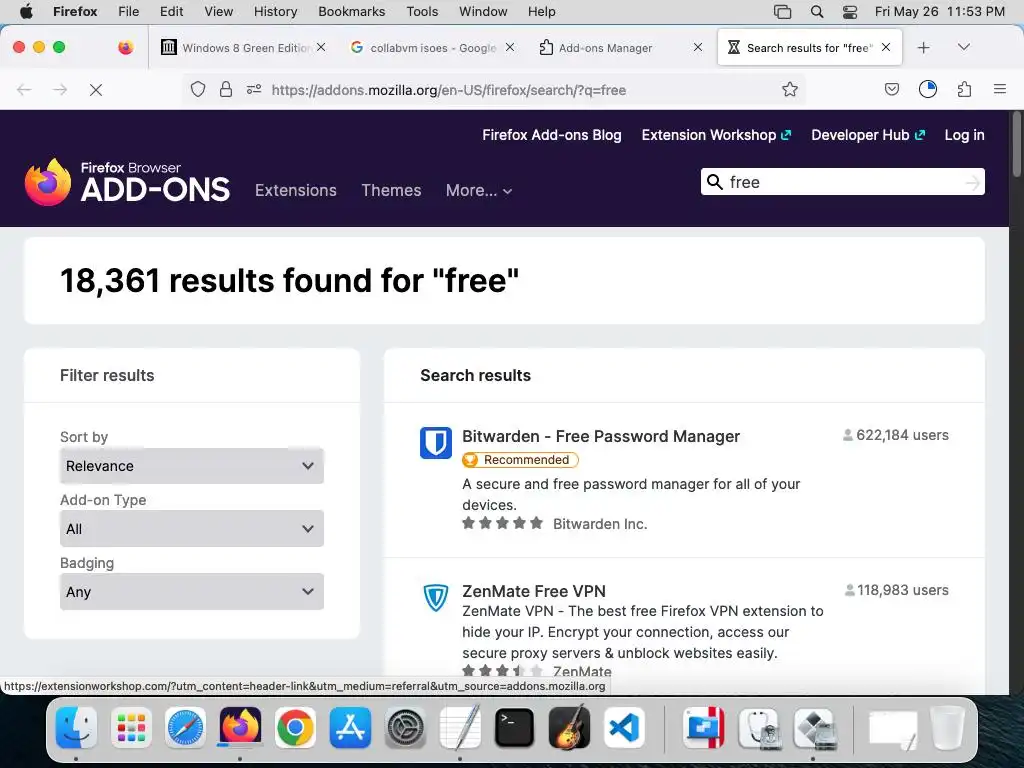Close the Search results for "free" tab
Image resolution: width=1024 pixels, height=768 pixels.
point(886,47)
